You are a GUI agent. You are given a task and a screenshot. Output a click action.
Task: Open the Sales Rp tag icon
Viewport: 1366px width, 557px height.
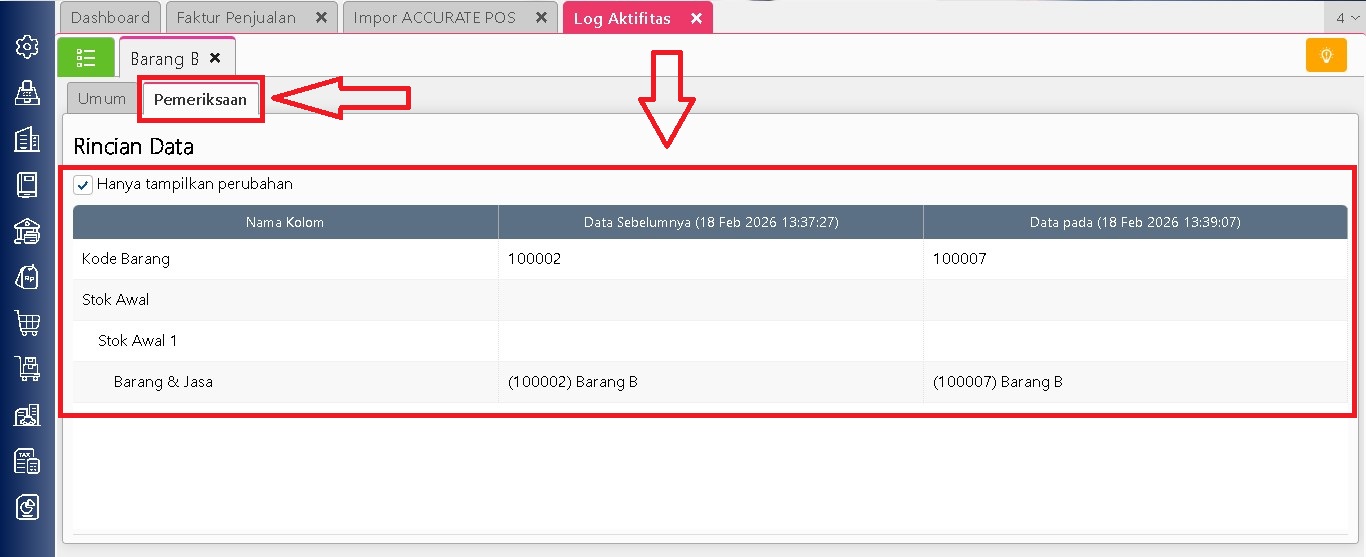tap(27, 277)
